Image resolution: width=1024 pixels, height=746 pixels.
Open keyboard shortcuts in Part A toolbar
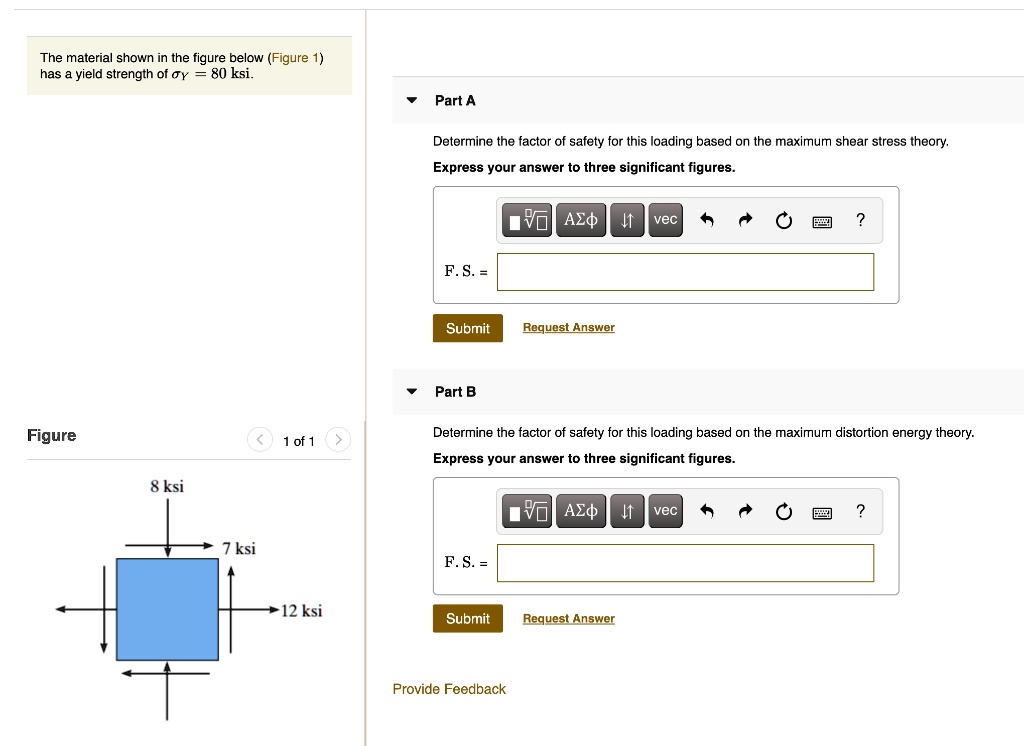click(822, 221)
